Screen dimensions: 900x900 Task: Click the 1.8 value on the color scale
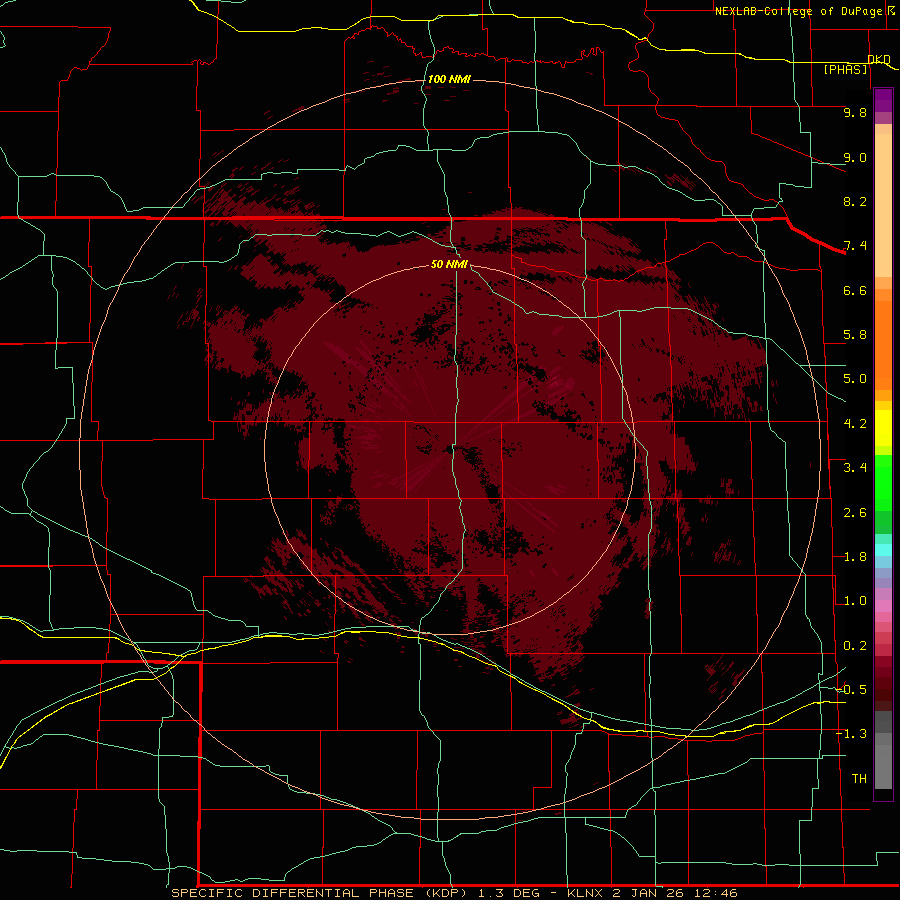pyautogui.click(x=855, y=557)
